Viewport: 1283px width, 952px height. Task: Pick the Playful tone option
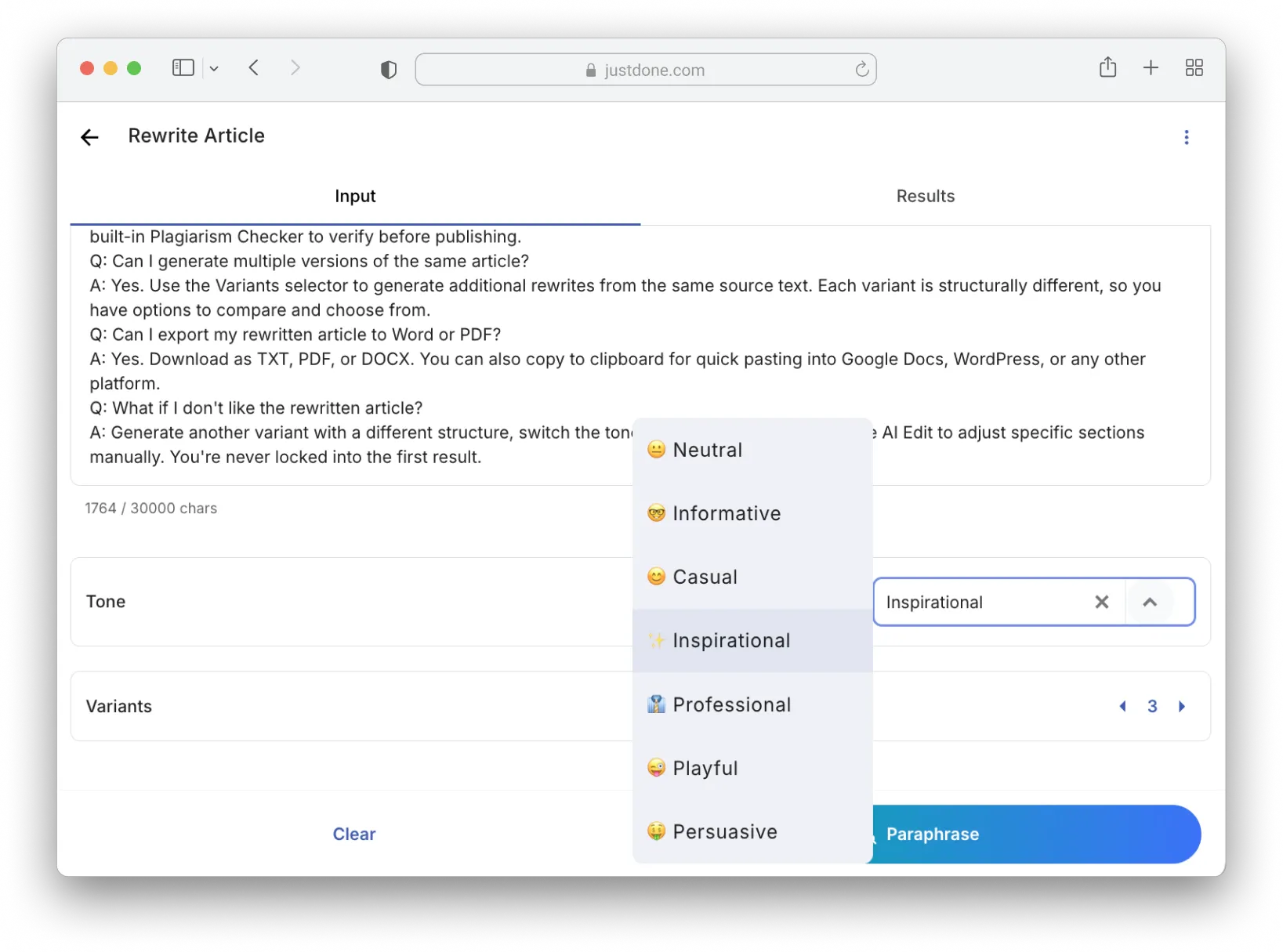click(x=705, y=768)
